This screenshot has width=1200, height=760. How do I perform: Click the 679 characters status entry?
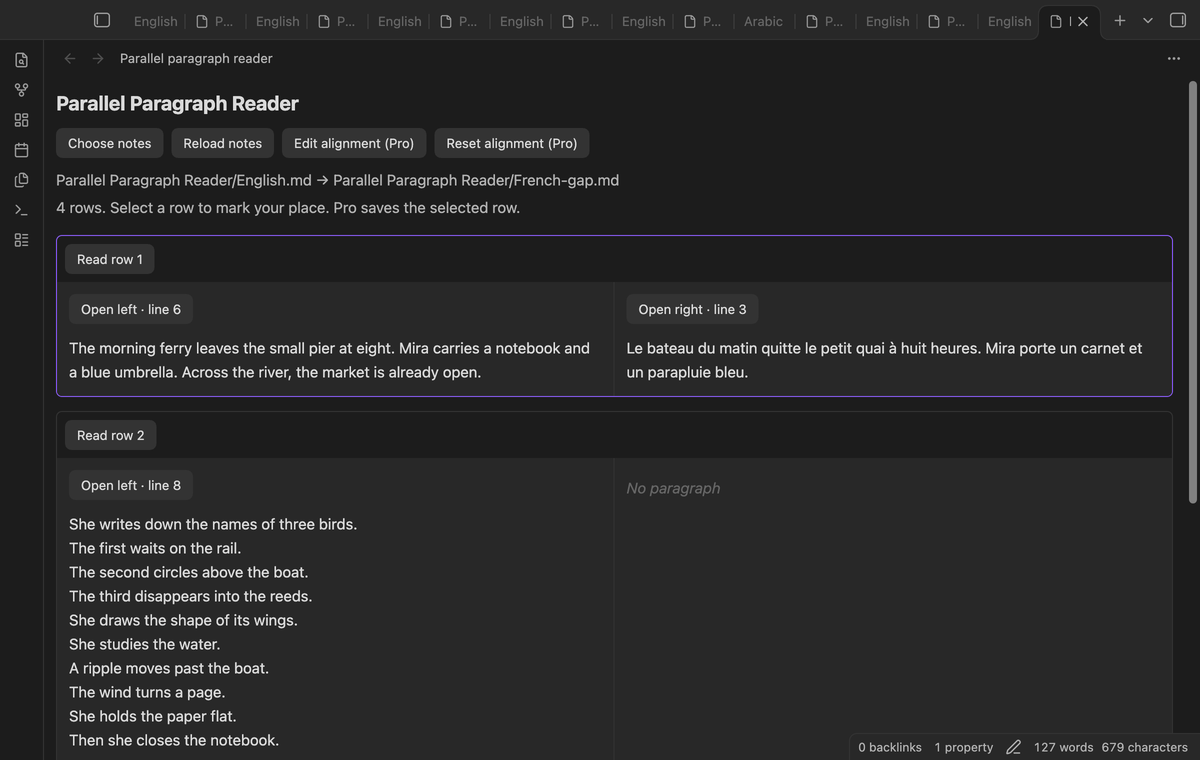coord(1145,747)
